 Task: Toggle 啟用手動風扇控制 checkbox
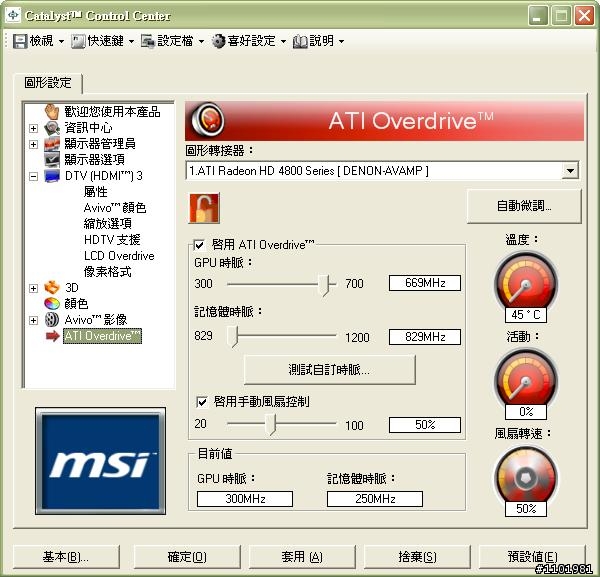point(202,401)
